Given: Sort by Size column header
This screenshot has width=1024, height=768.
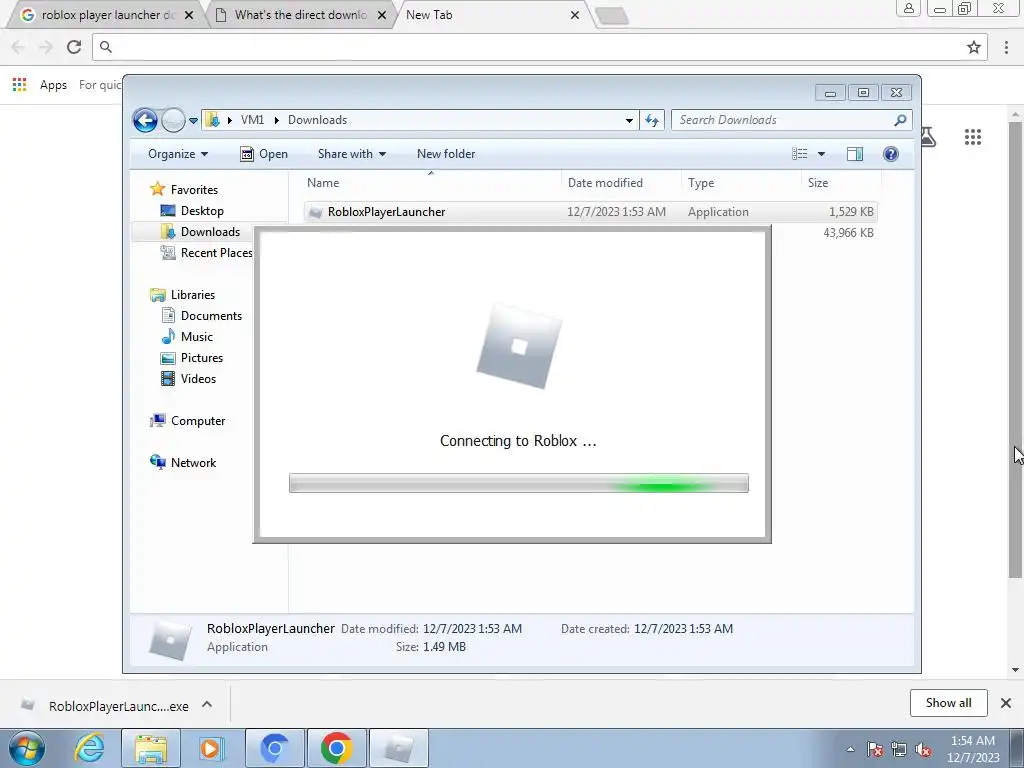Looking at the screenshot, I should point(841,183).
